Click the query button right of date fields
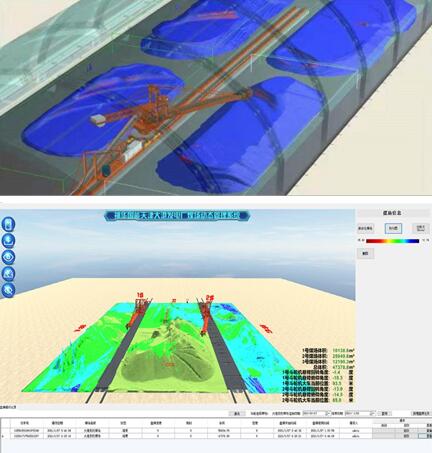 pos(384,413)
